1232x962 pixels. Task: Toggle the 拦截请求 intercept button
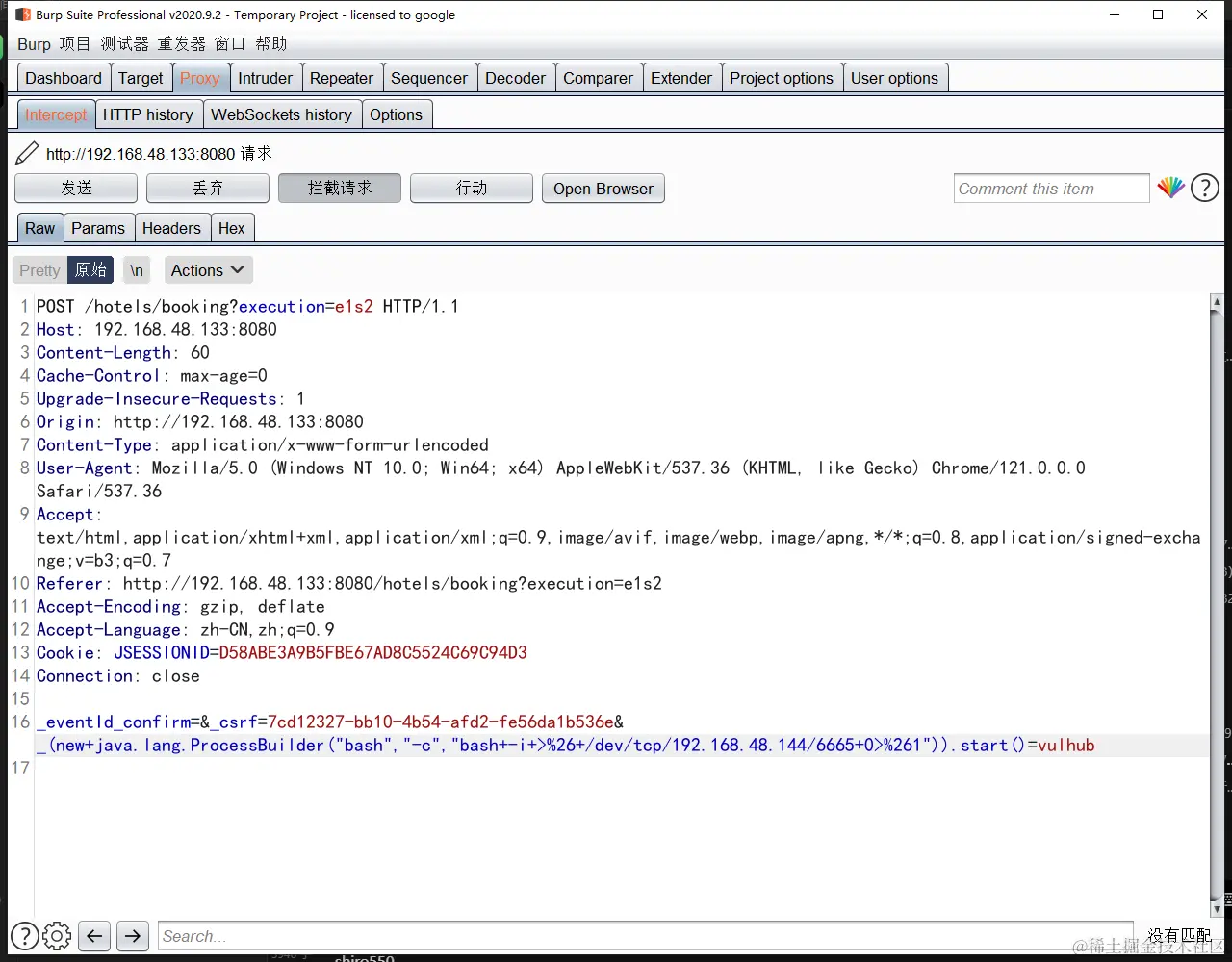click(x=340, y=189)
